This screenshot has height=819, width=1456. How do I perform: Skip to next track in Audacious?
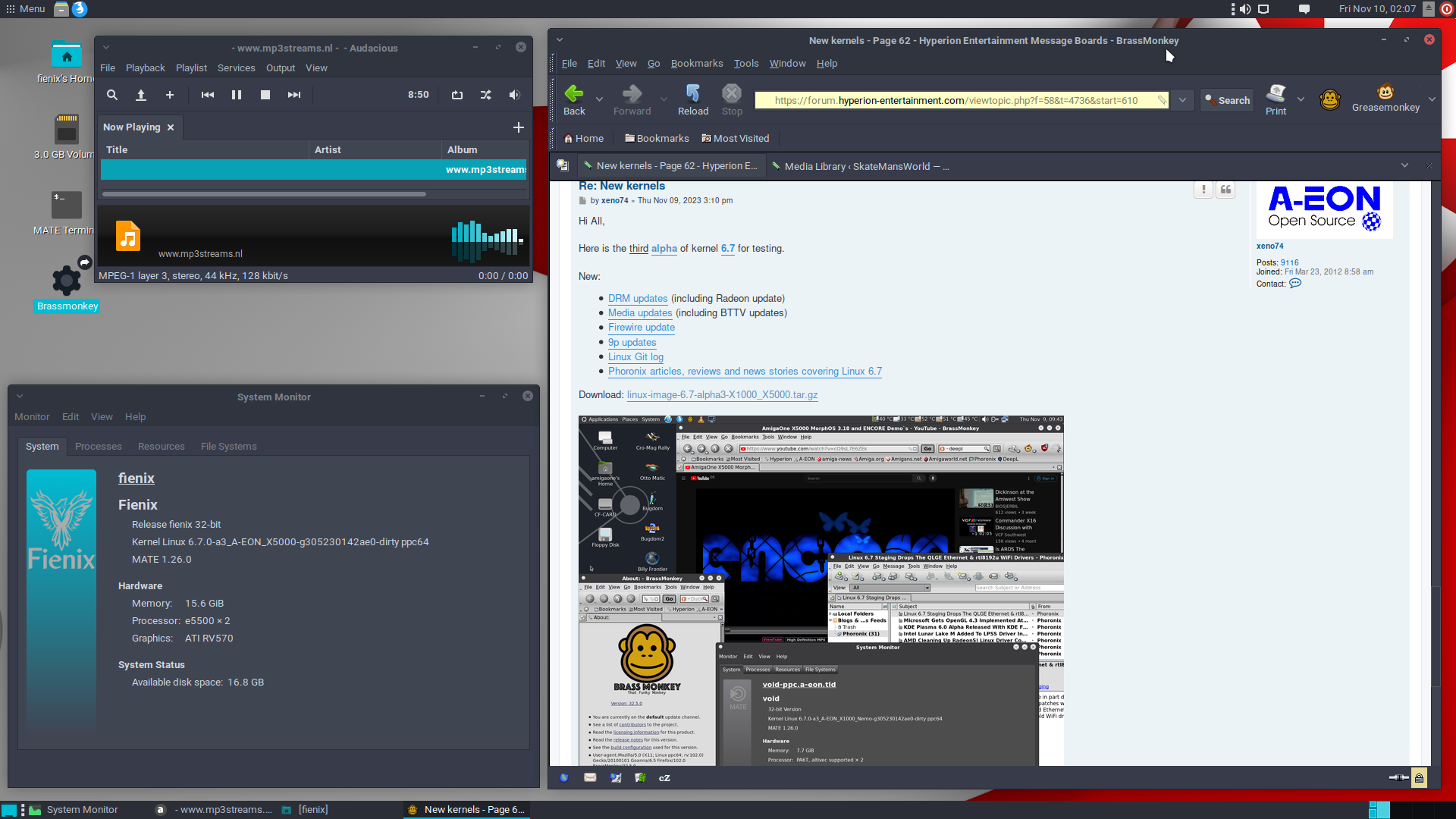point(294,95)
